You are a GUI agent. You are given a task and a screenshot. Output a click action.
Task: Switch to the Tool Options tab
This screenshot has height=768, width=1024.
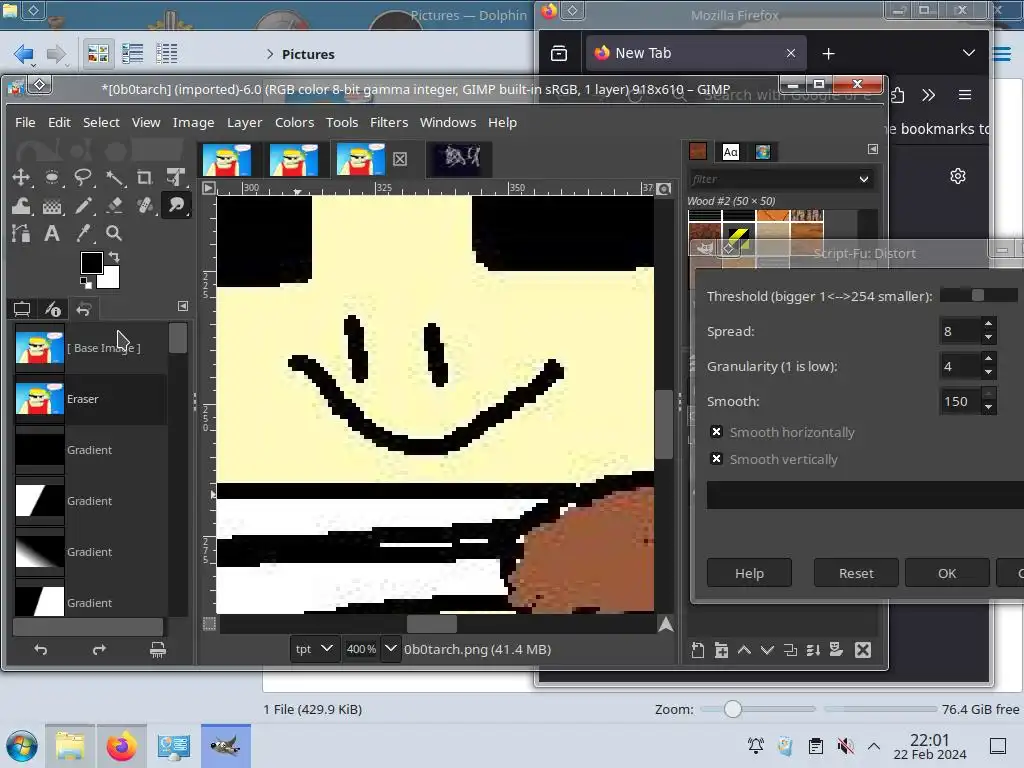[x=22, y=308]
